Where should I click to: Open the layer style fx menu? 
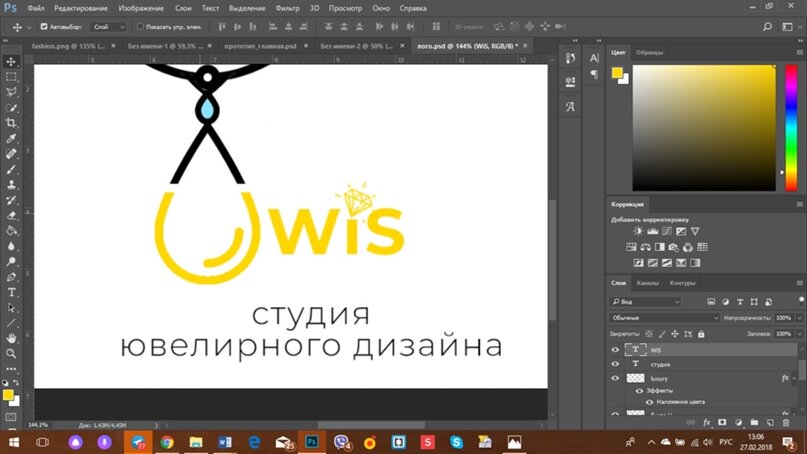[707, 423]
